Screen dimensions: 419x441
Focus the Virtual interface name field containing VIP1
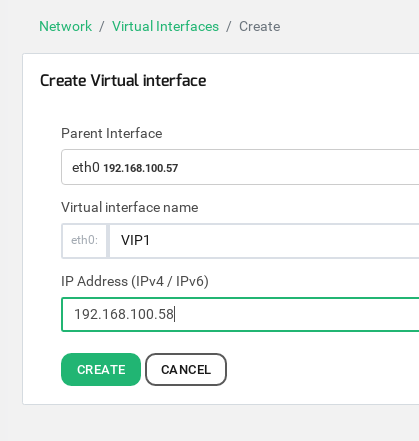coord(264,241)
